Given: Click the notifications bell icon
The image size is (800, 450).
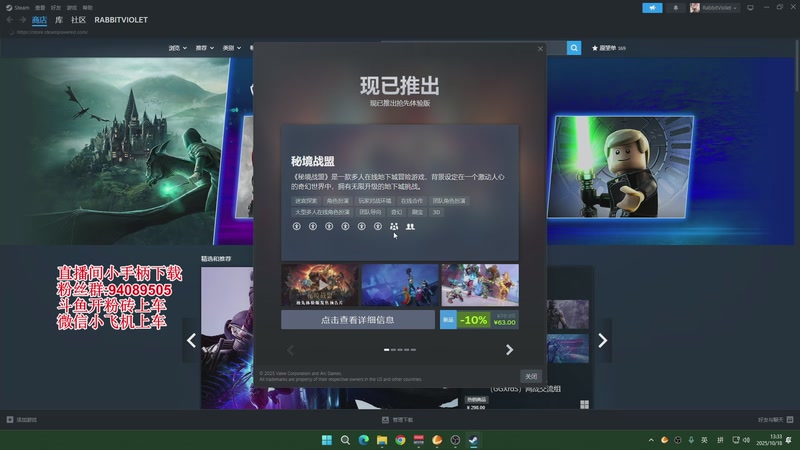Looking at the screenshot, I should 676,8.
